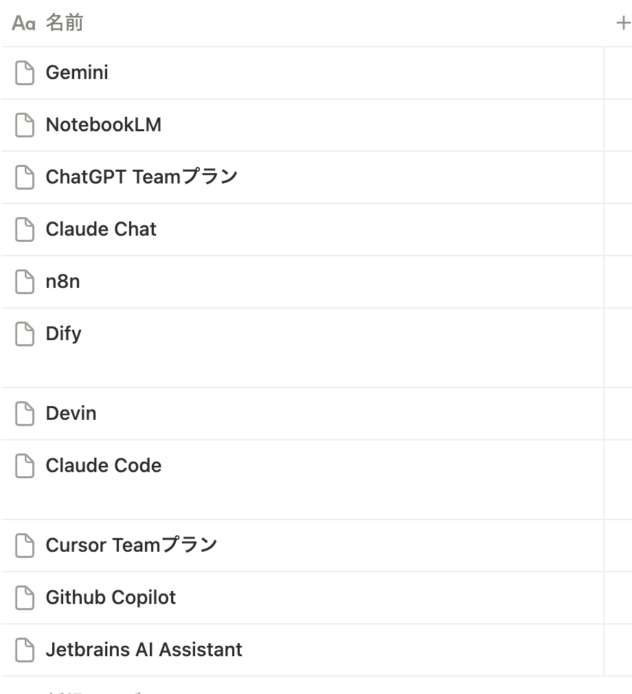Open the Jetbrains AI Assistant page

(x=144, y=650)
